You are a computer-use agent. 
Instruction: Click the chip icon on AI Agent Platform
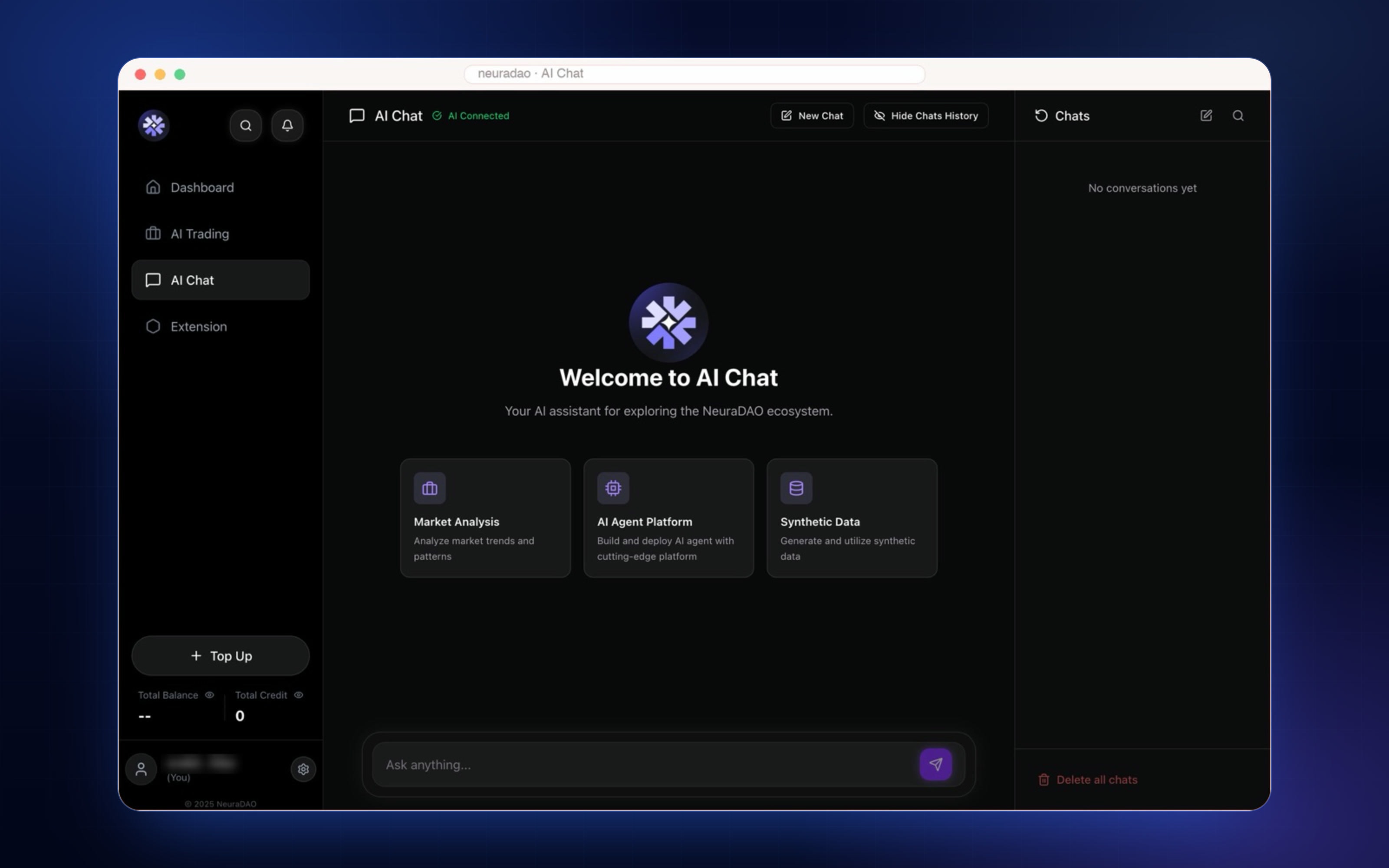coord(613,488)
